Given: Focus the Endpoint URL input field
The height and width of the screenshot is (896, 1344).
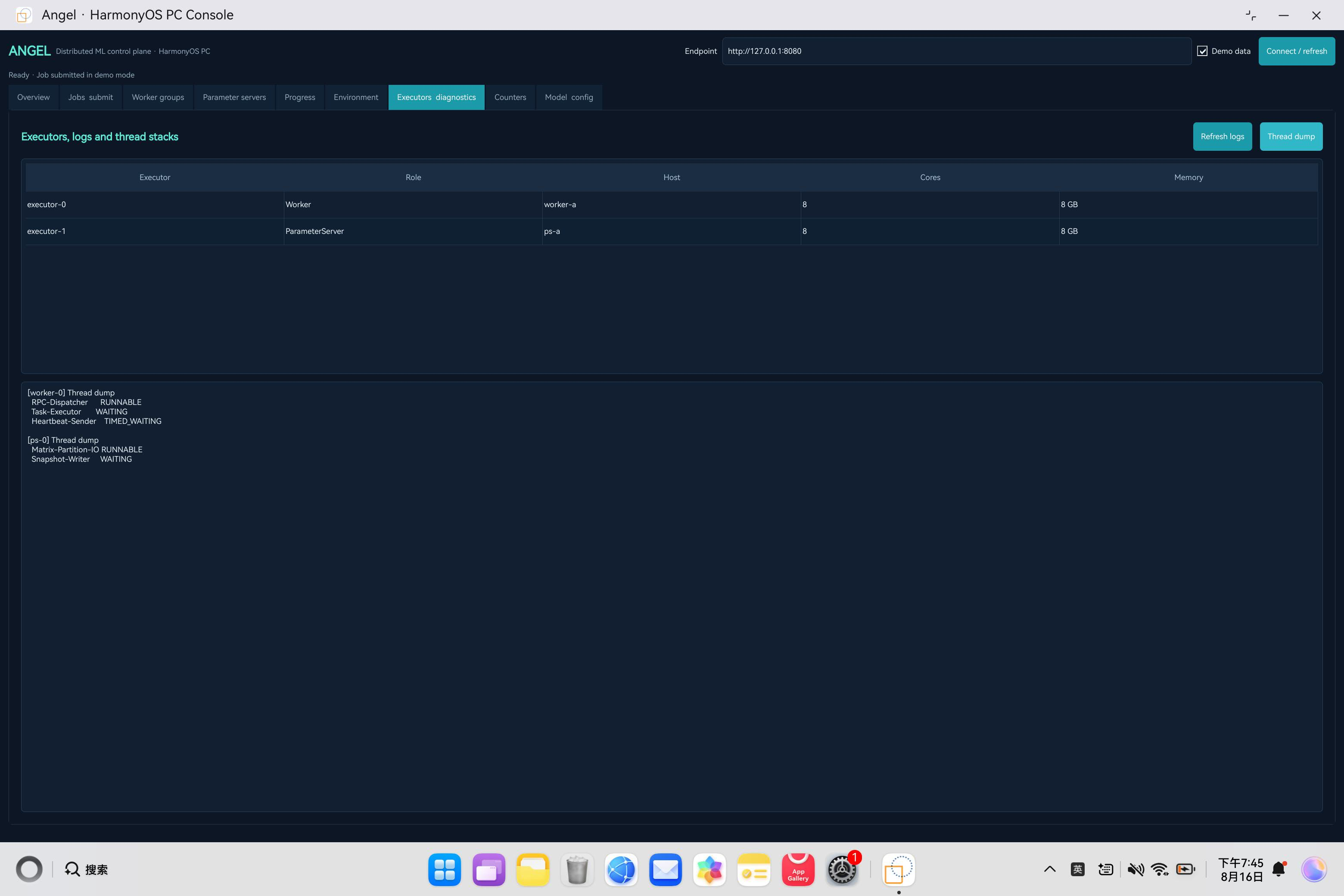Looking at the screenshot, I should [x=957, y=51].
